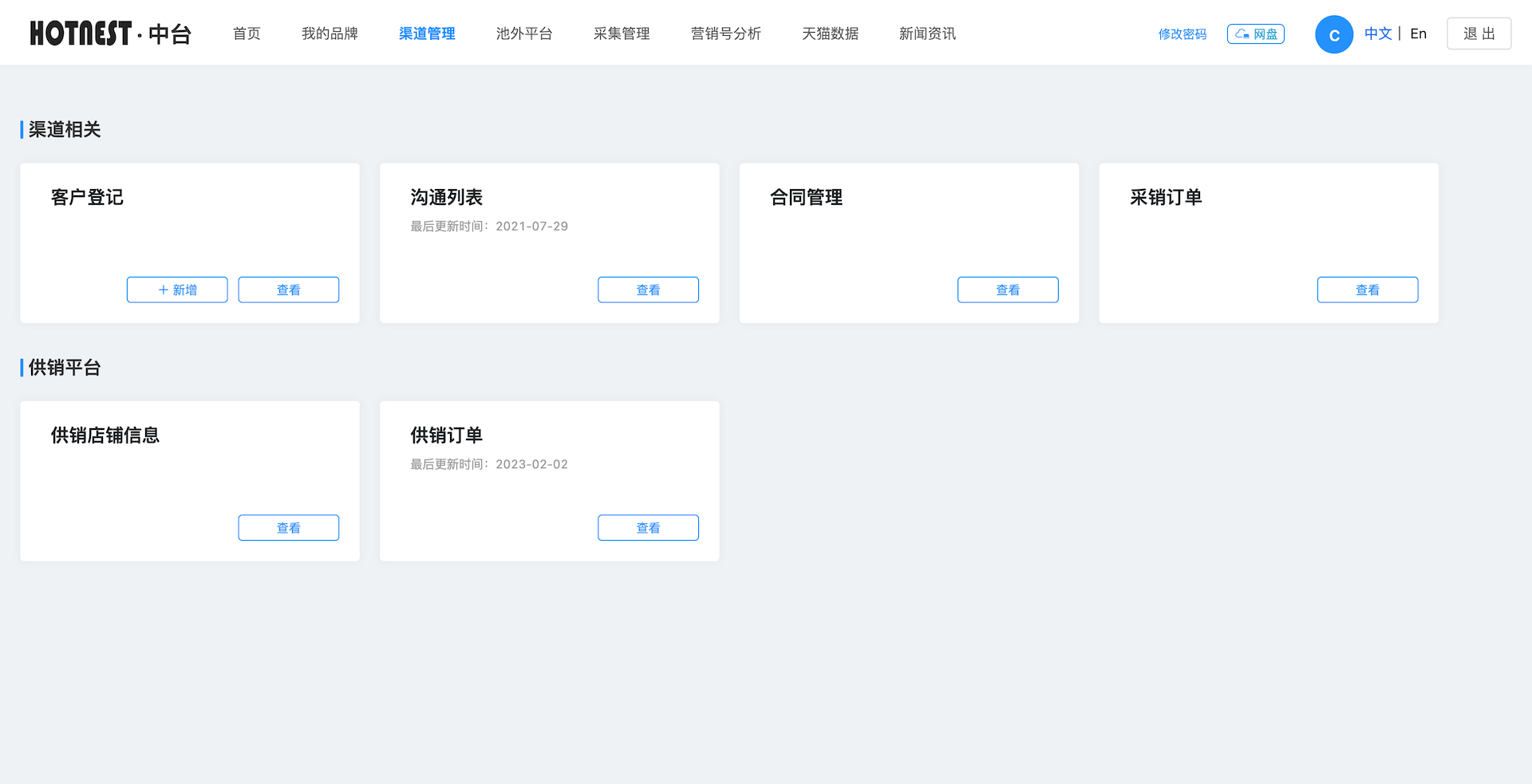
Task: Click the HOTNEST 中台 logo
Action: click(x=110, y=33)
